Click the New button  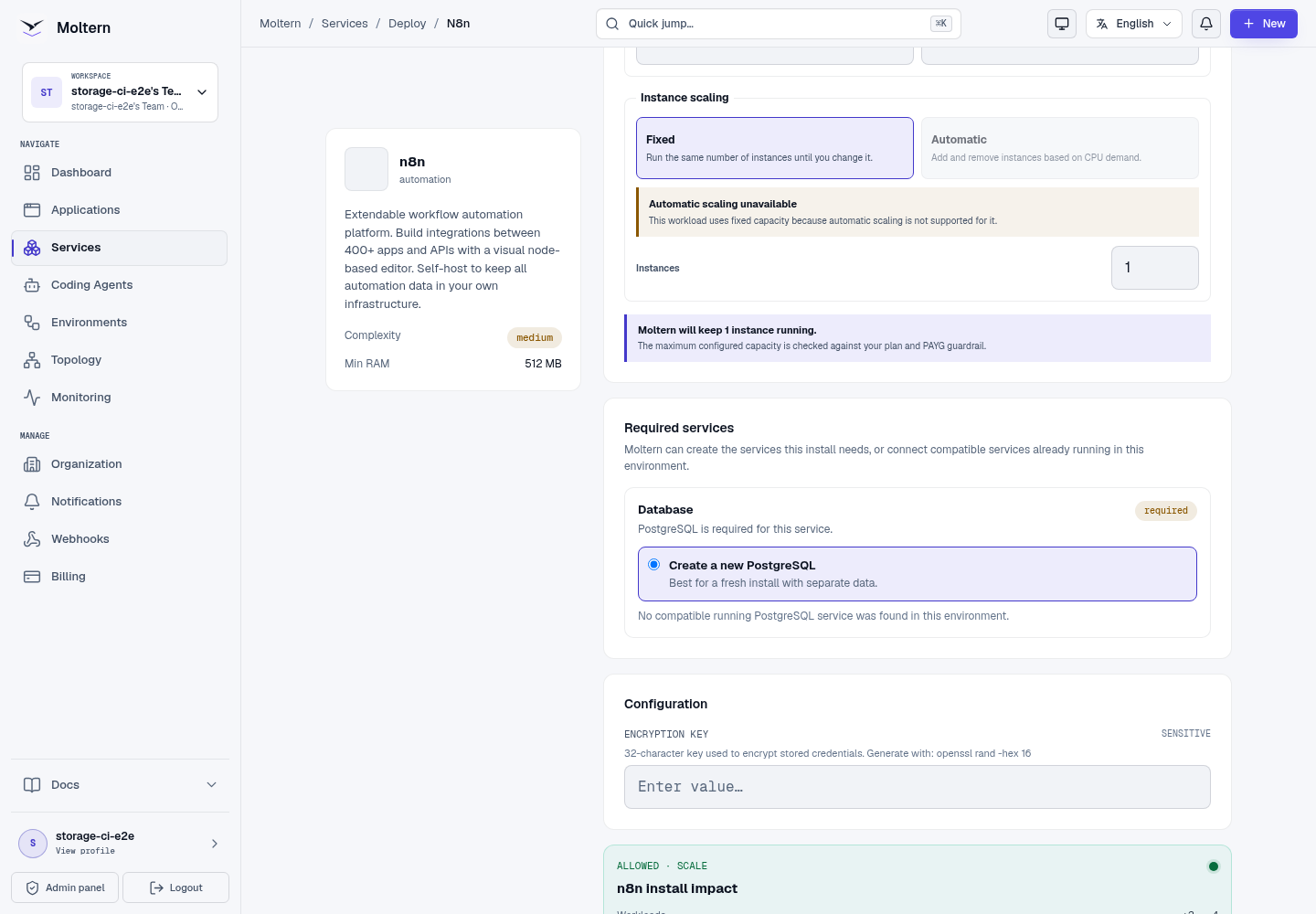click(1264, 24)
